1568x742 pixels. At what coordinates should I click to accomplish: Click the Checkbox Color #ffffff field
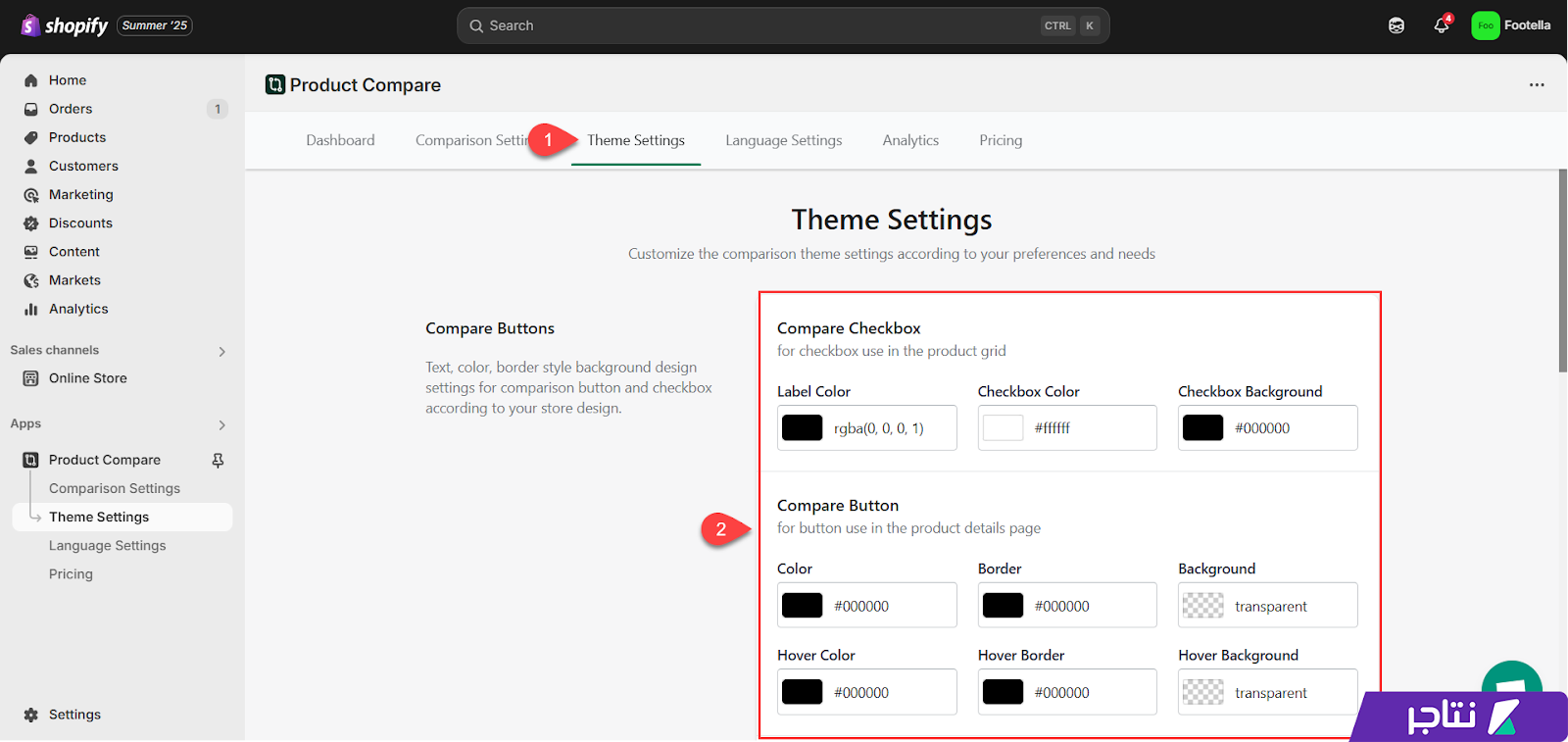click(1067, 428)
